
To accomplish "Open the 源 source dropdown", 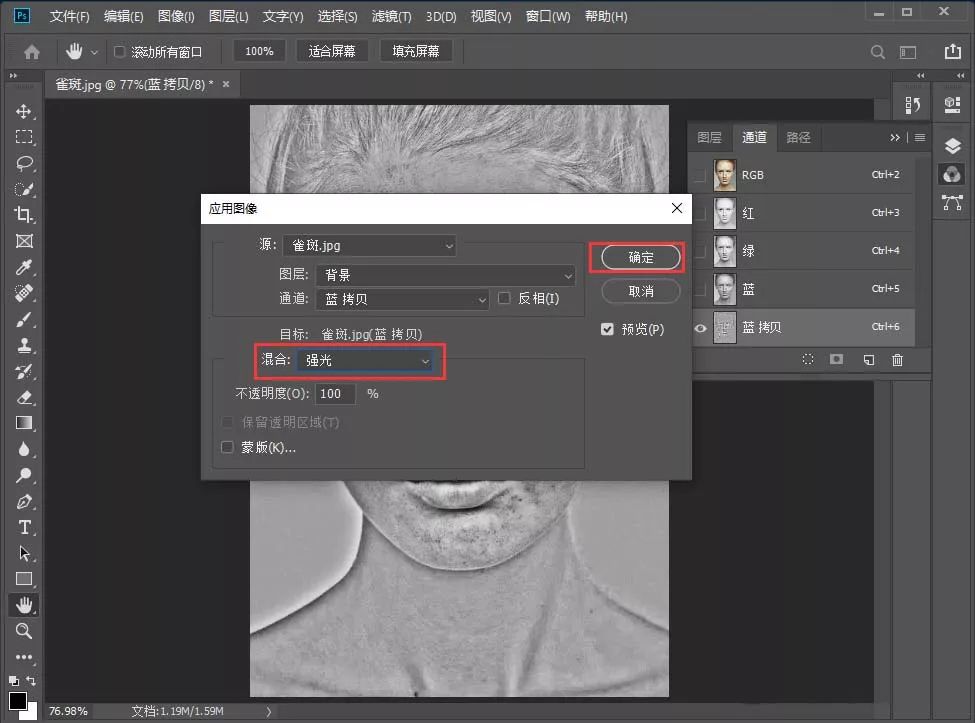I will 370,245.
